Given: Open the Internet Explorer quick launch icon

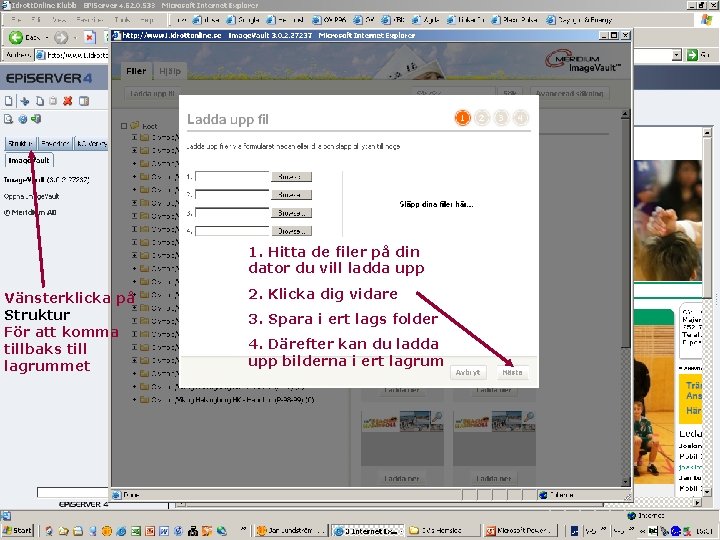Looking at the screenshot, I should click(122, 531).
